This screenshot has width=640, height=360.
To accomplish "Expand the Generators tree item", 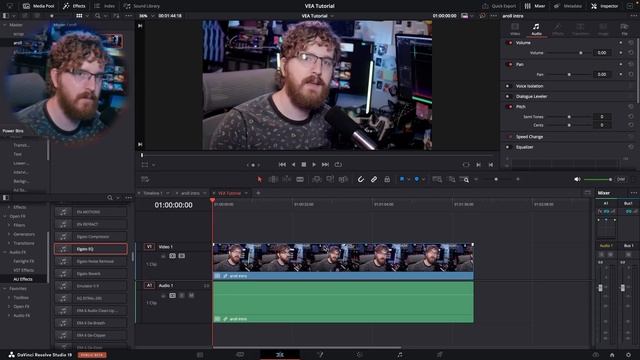I will coord(9,234).
